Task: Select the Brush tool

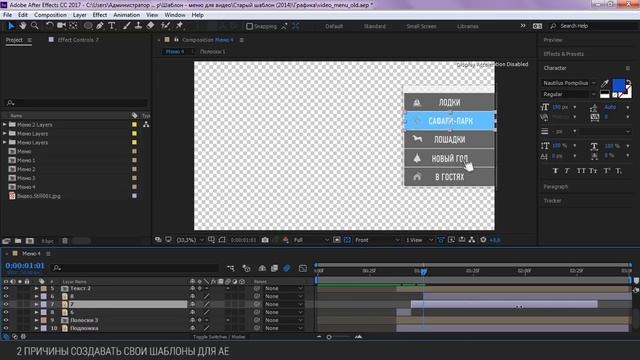Action: point(127,26)
